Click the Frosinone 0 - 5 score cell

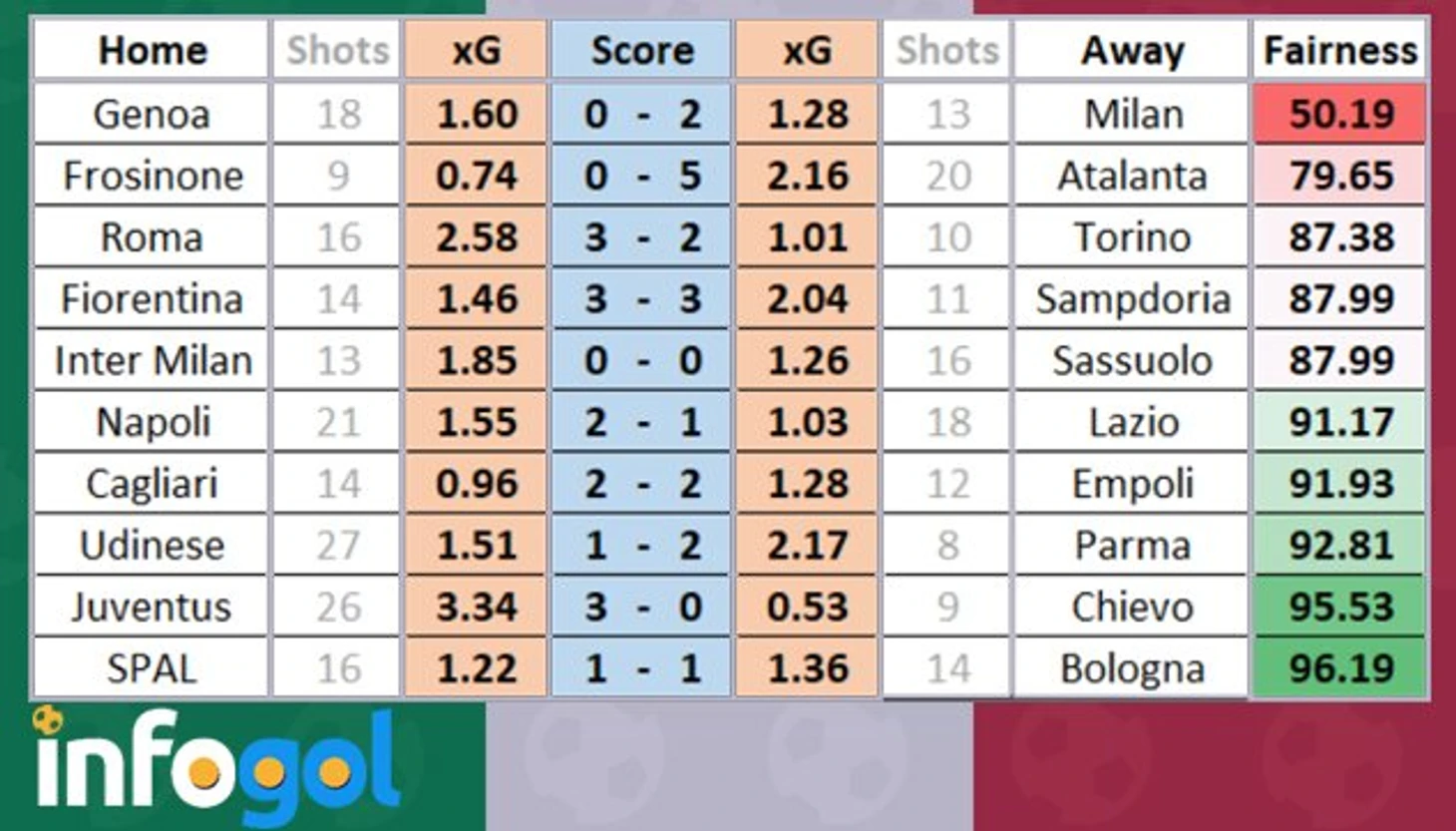(x=641, y=176)
